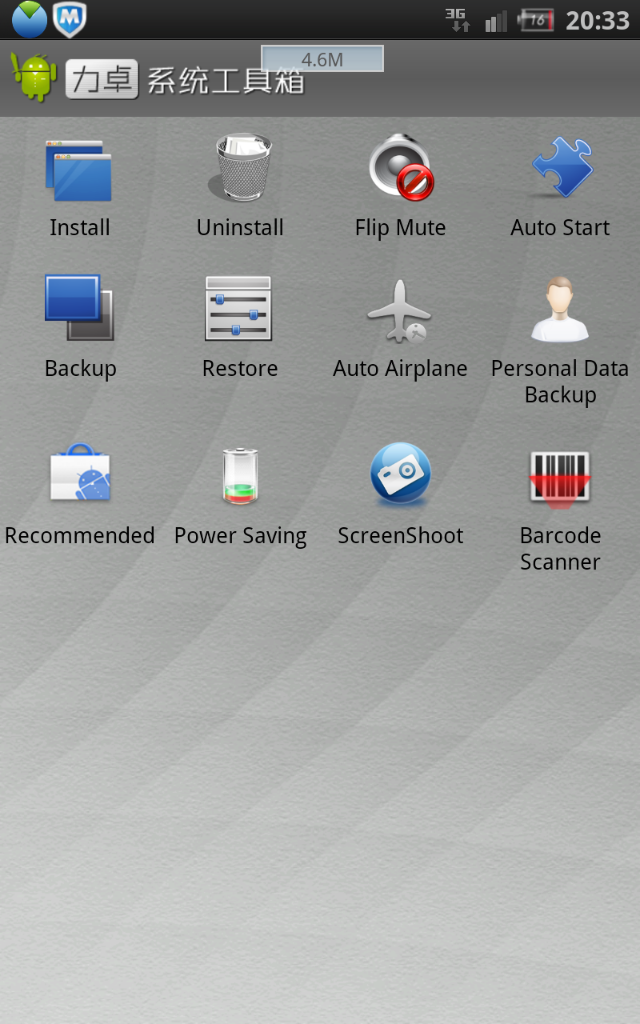
Task: Click the 4.6M memory indicator
Action: pos(322,59)
